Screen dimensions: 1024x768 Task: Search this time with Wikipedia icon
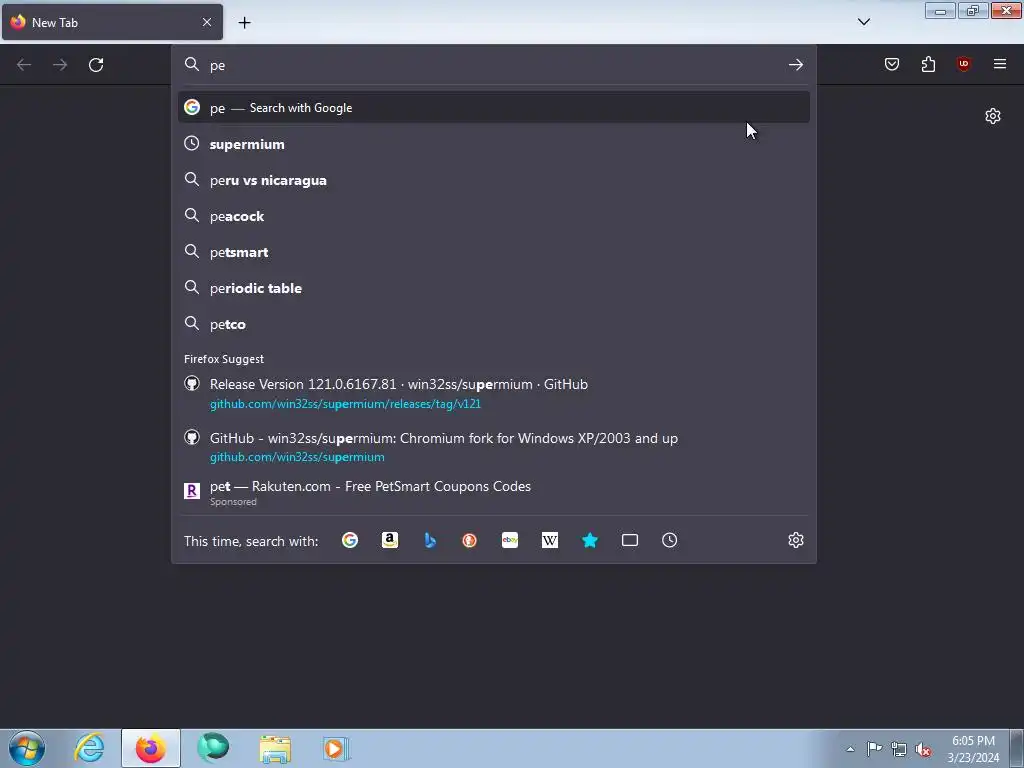pos(550,540)
